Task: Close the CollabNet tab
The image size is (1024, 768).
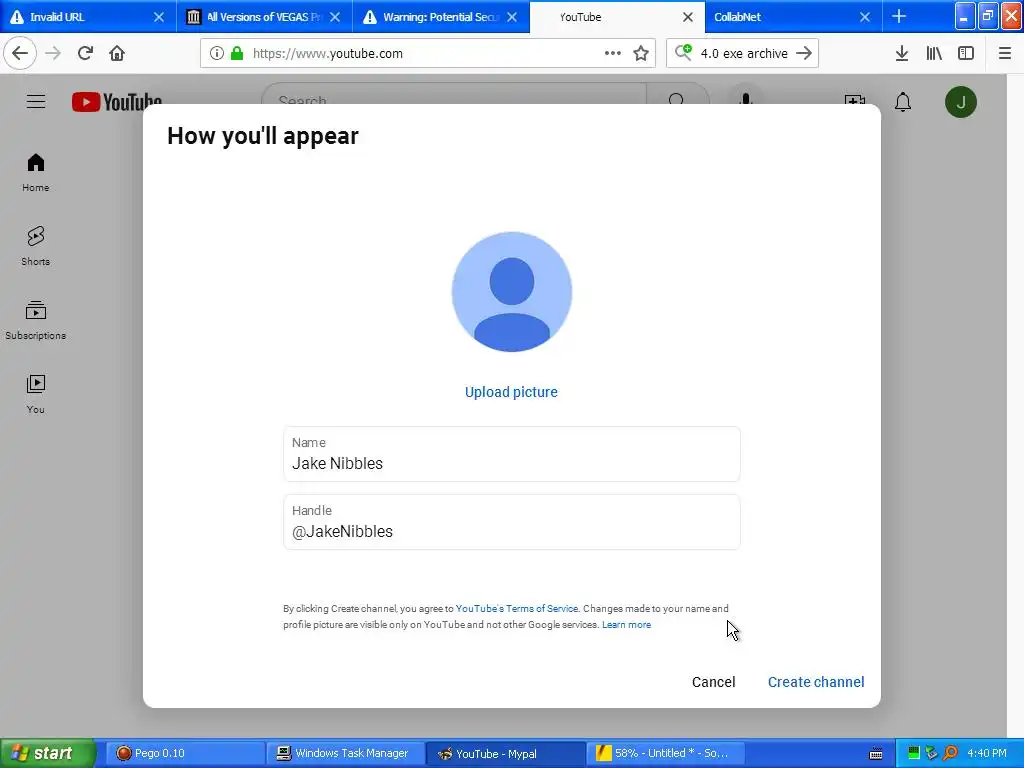Action: pos(865,17)
